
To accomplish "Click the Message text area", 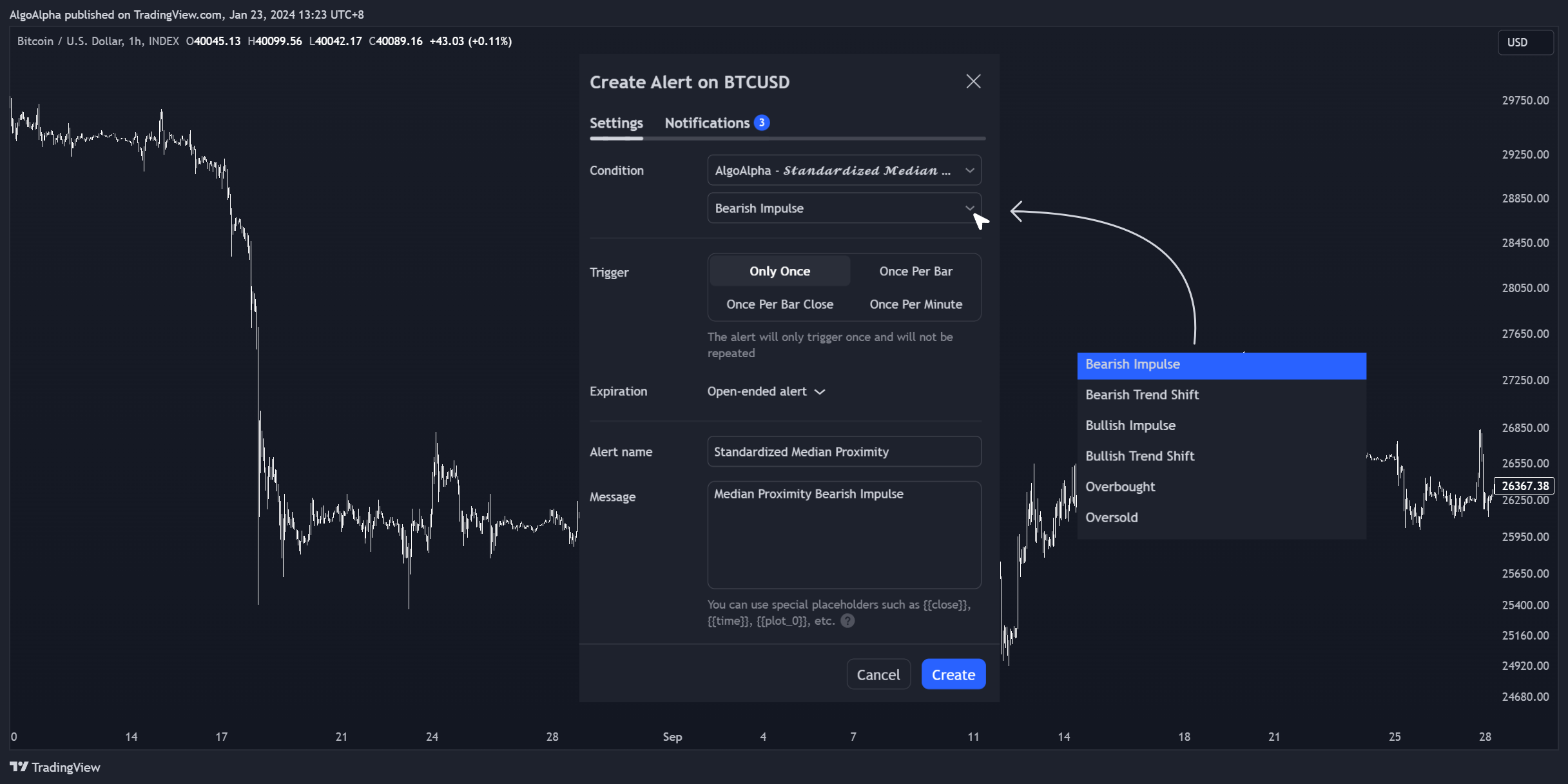I will point(844,535).
